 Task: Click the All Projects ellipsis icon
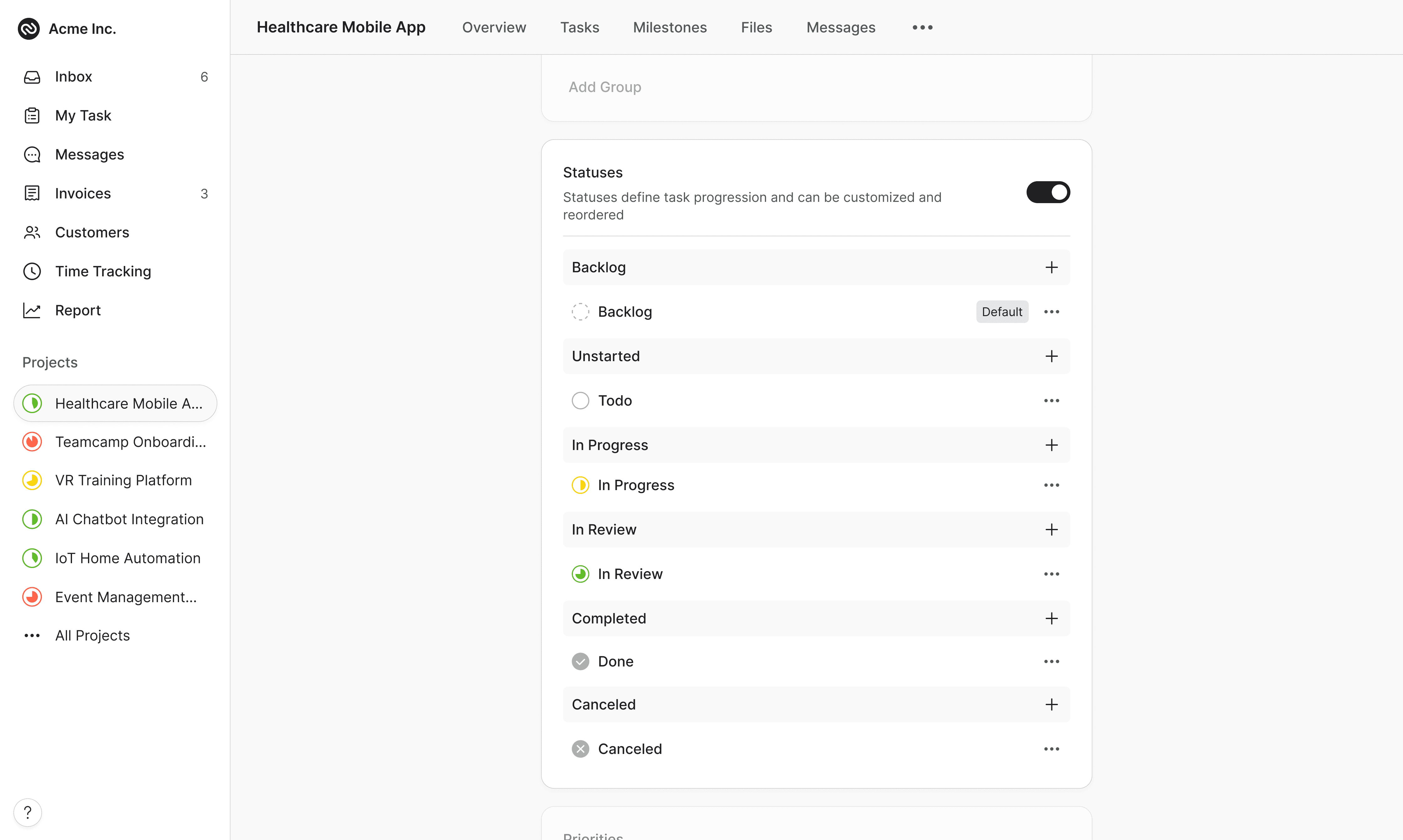click(x=32, y=636)
